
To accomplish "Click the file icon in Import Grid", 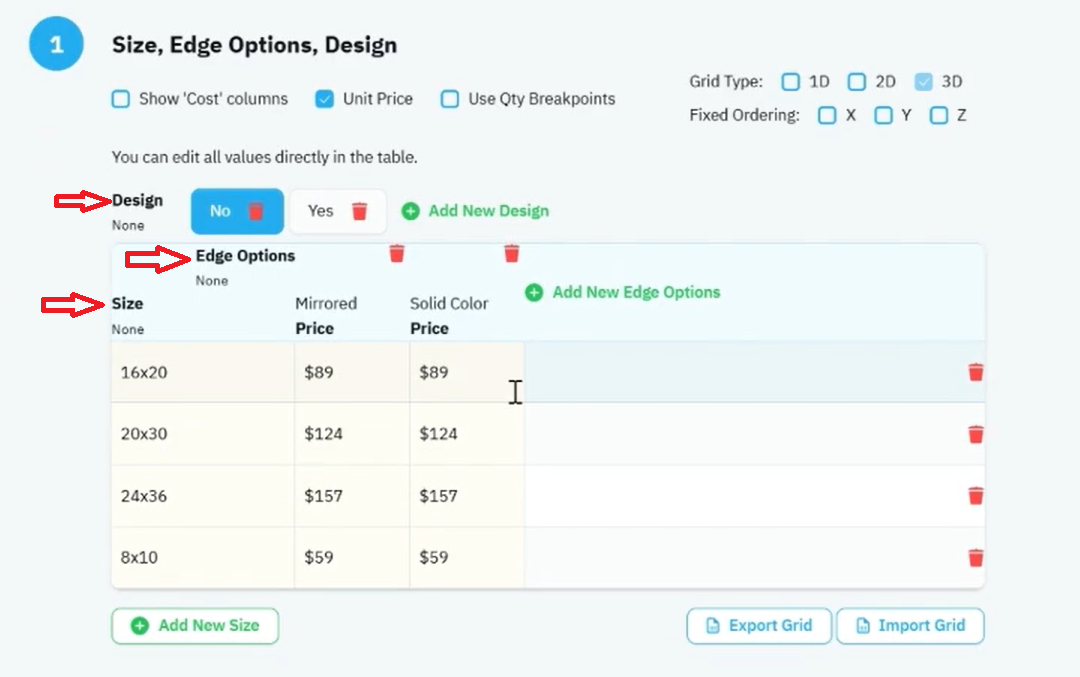I will [862, 625].
